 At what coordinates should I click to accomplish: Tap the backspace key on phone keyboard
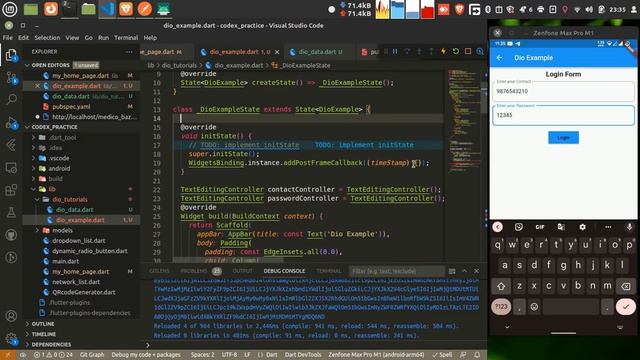click(x=625, y=287)
